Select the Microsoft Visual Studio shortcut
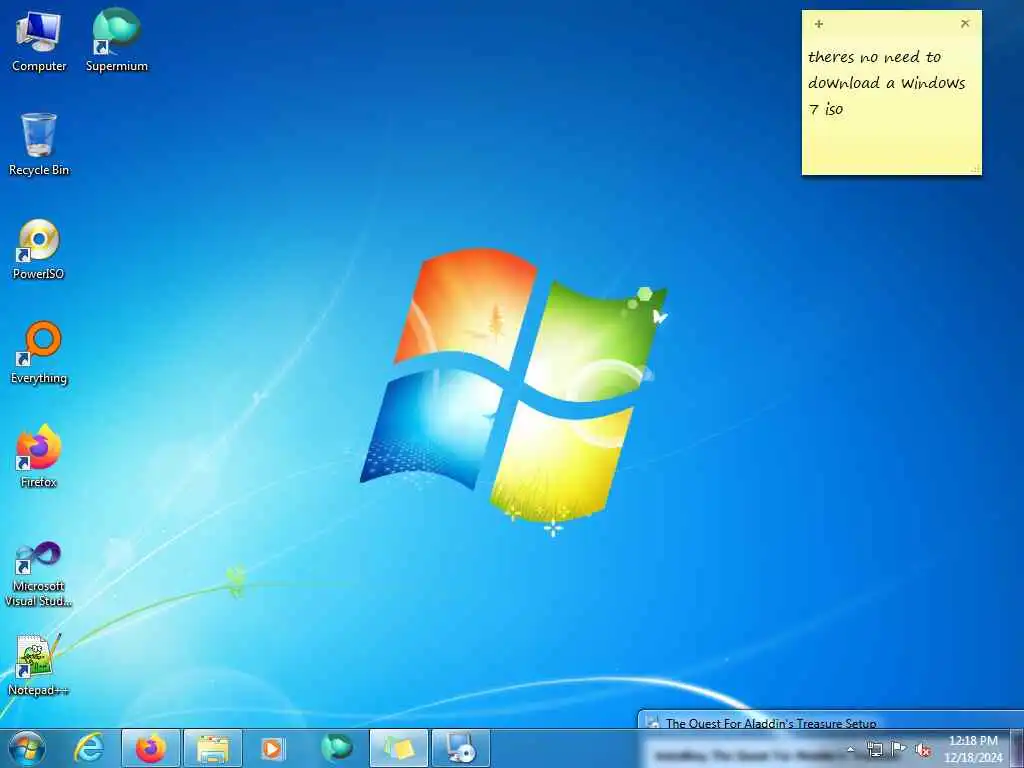1024x768 pixels. pos(39,575)
